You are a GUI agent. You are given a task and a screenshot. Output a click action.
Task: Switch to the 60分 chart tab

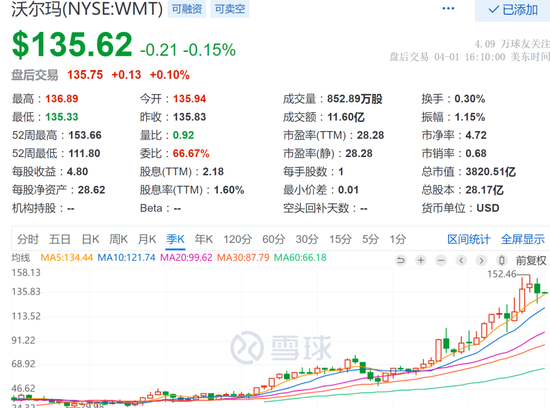[273, 239]
